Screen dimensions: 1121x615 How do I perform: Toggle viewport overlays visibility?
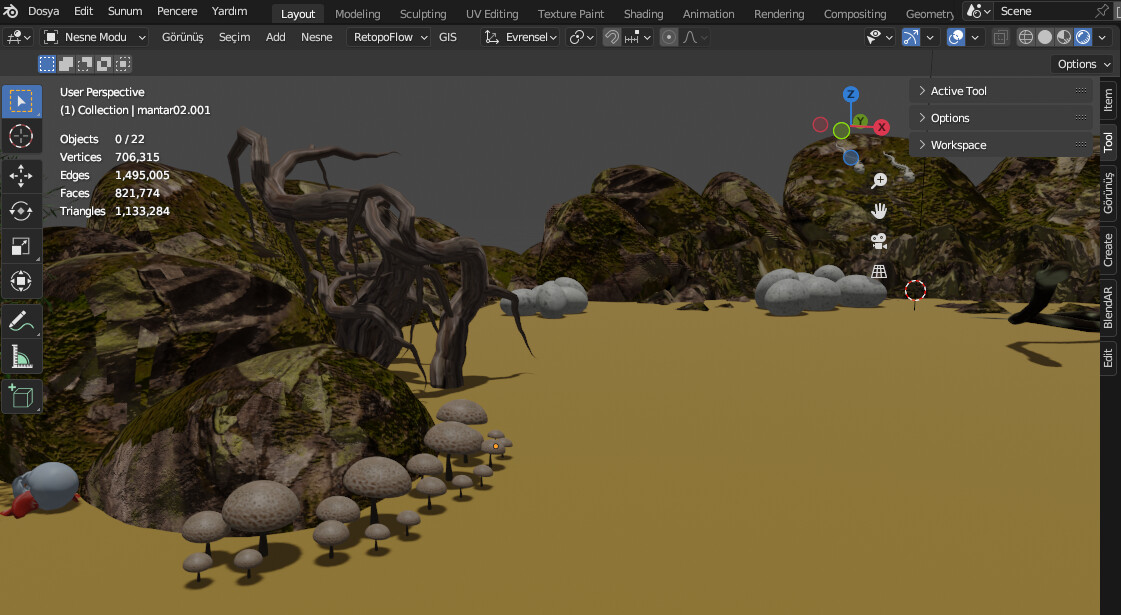955,37
